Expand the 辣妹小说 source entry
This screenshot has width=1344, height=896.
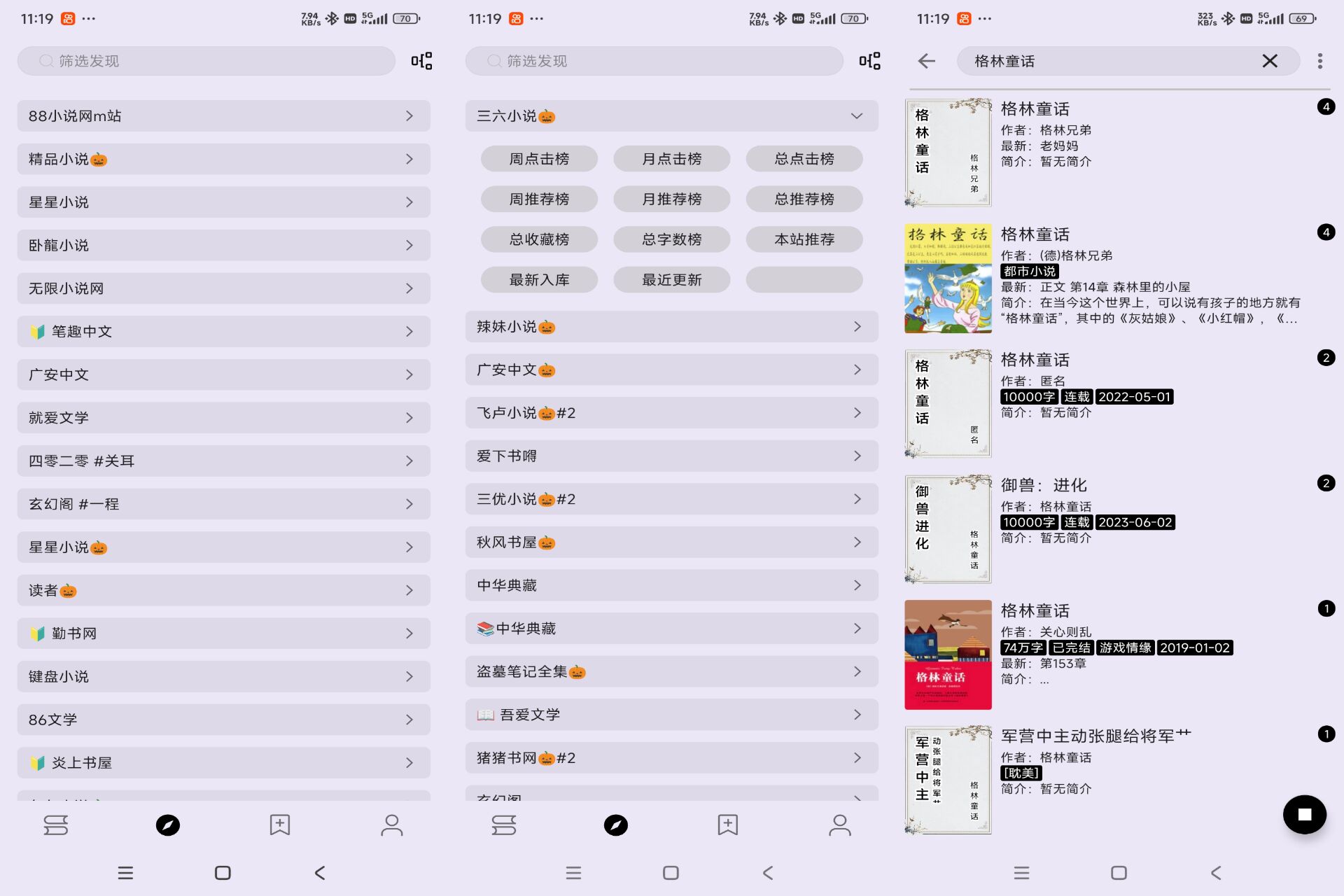click(671, 327)
